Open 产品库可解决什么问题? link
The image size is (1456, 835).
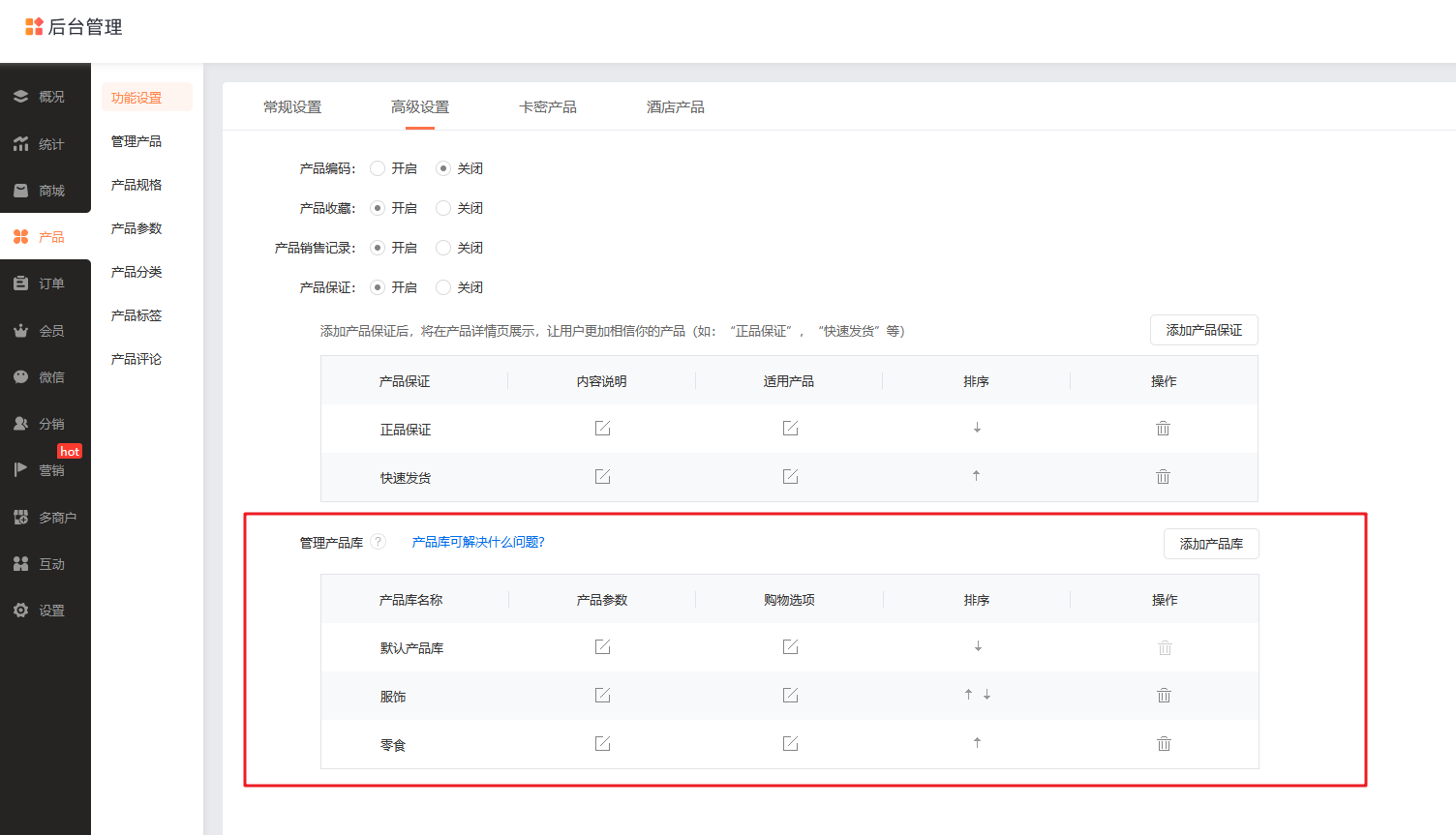478,542
